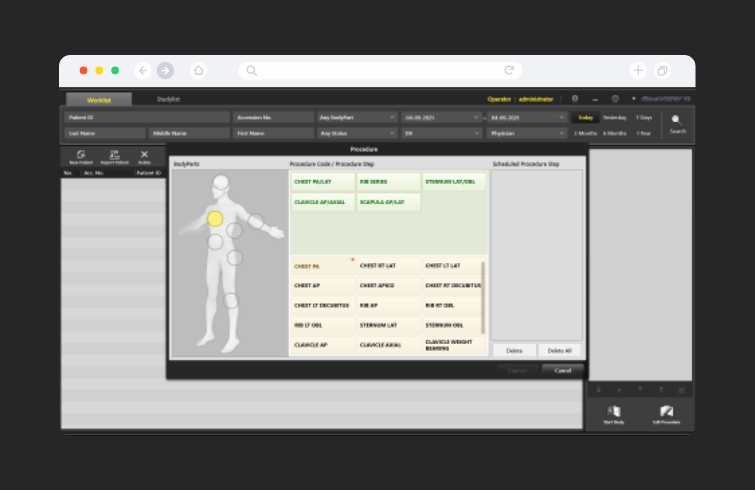
Task: Open the end date dropdown
Action: 527,117
